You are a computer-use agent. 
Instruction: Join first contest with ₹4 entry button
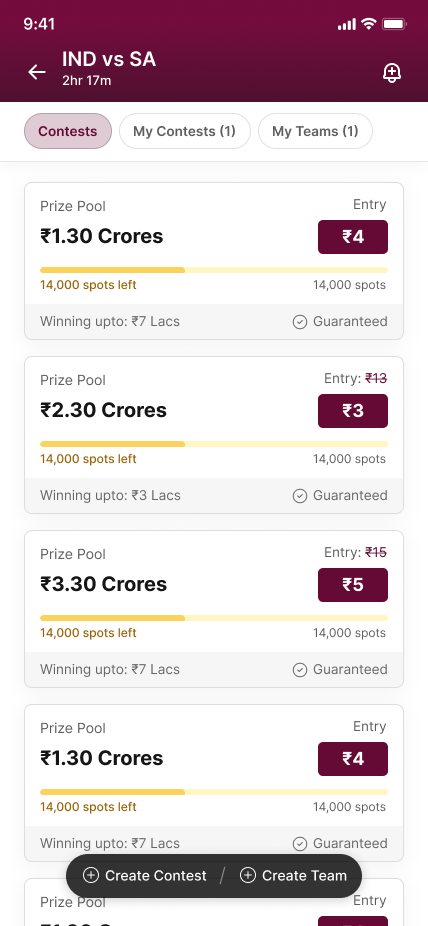353,237
